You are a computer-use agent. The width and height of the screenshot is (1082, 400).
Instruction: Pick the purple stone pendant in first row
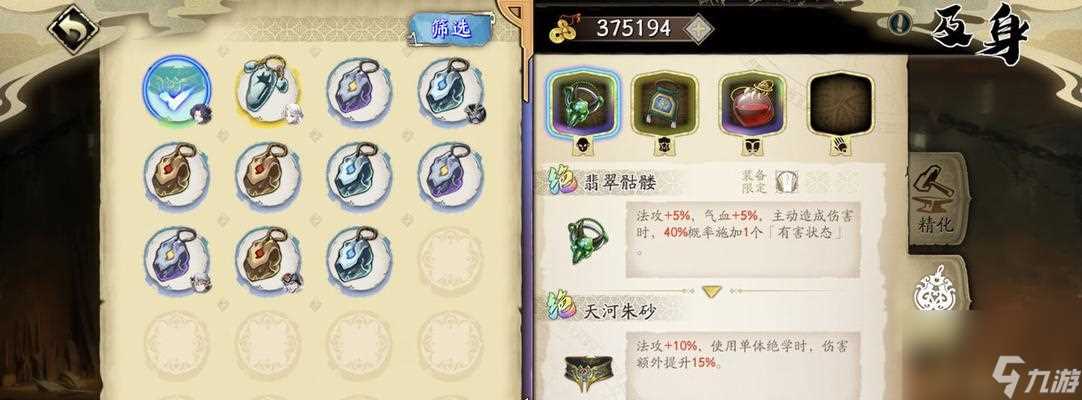[x=359, y=90]
